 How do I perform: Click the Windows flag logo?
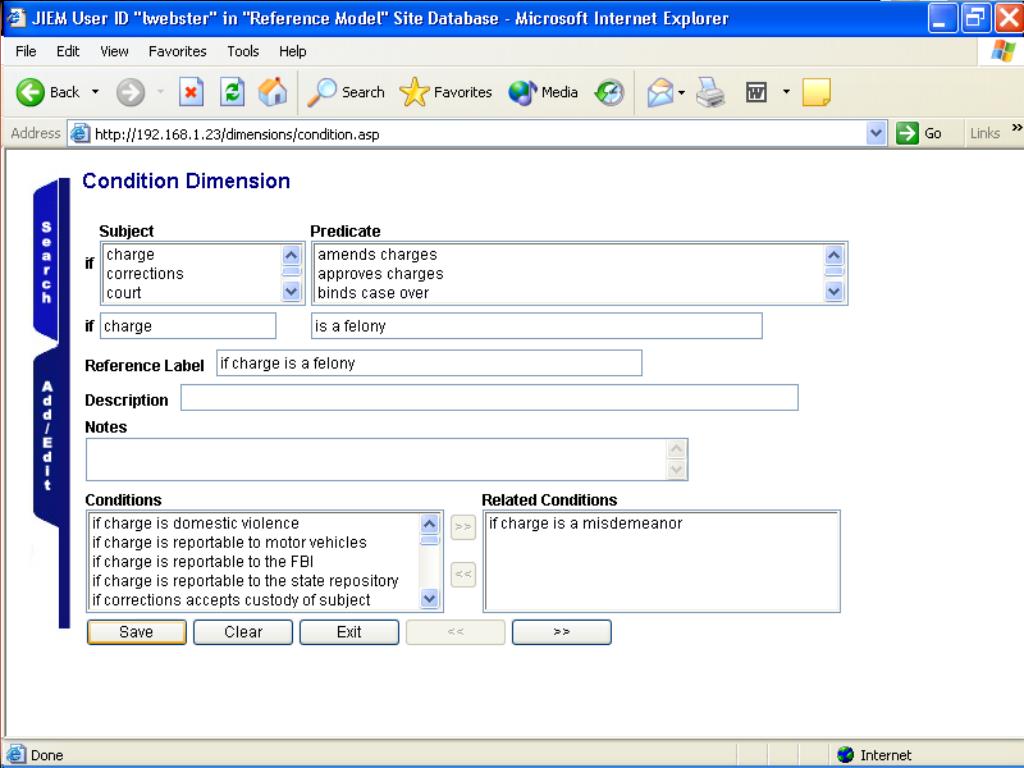1002,51
